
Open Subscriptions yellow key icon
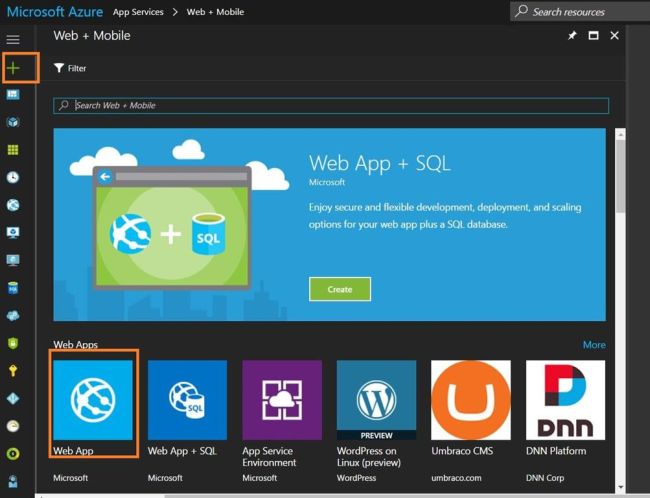[x=13, y=371]
